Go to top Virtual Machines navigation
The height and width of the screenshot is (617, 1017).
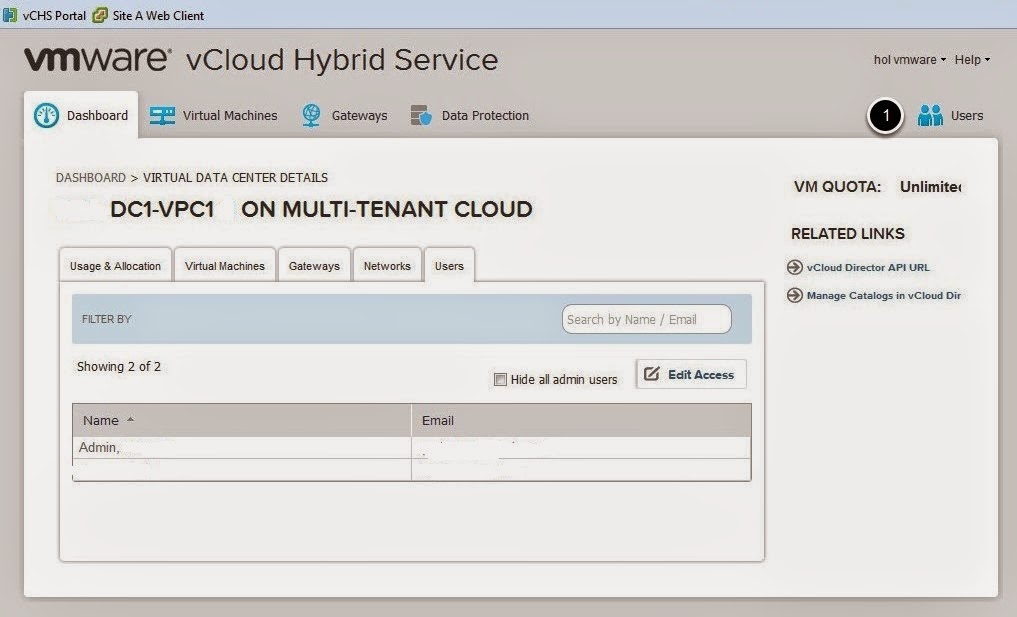click(x=214, y=115)
